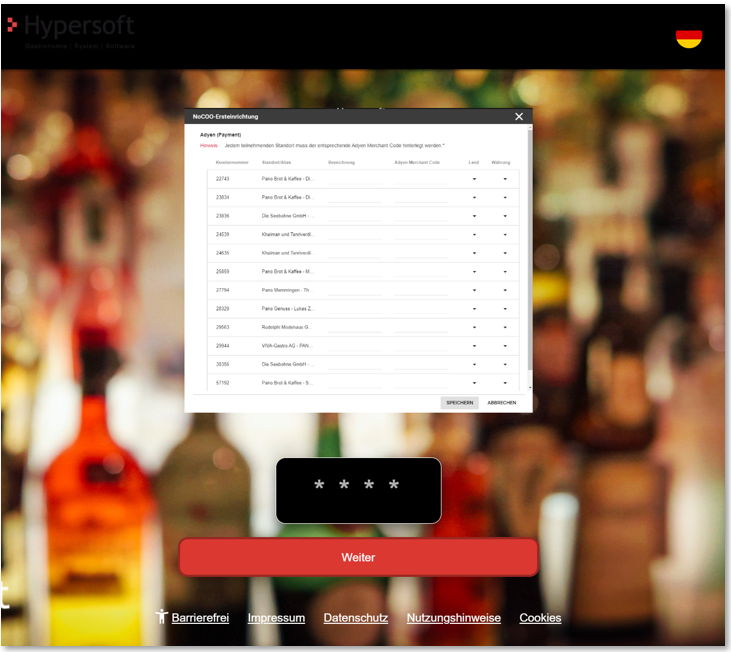Open Währung dropdown for customer 23834
Viewport: 731px width, 652px height.
pos(505,198)
